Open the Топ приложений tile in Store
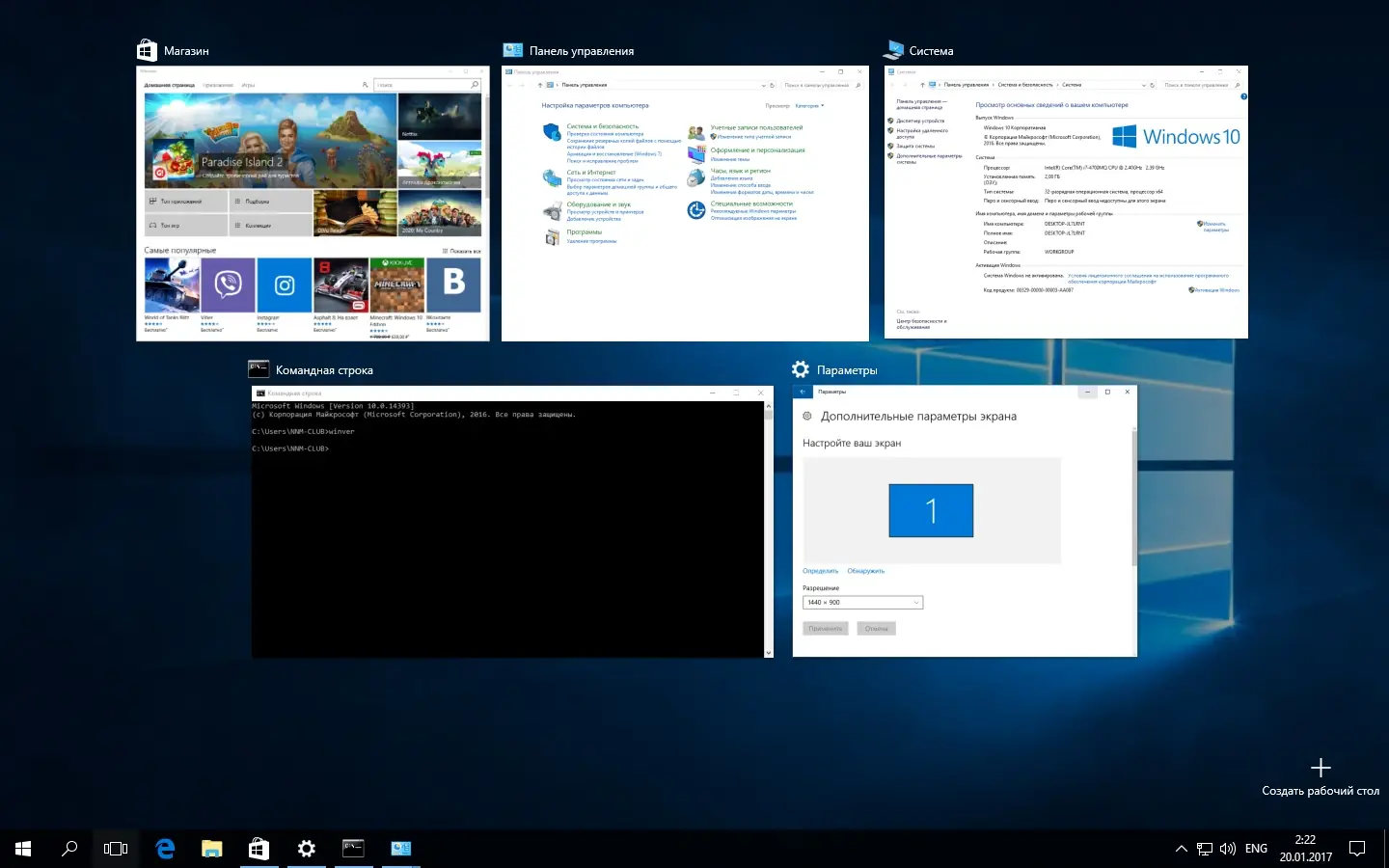 click(x=187, y=202)
